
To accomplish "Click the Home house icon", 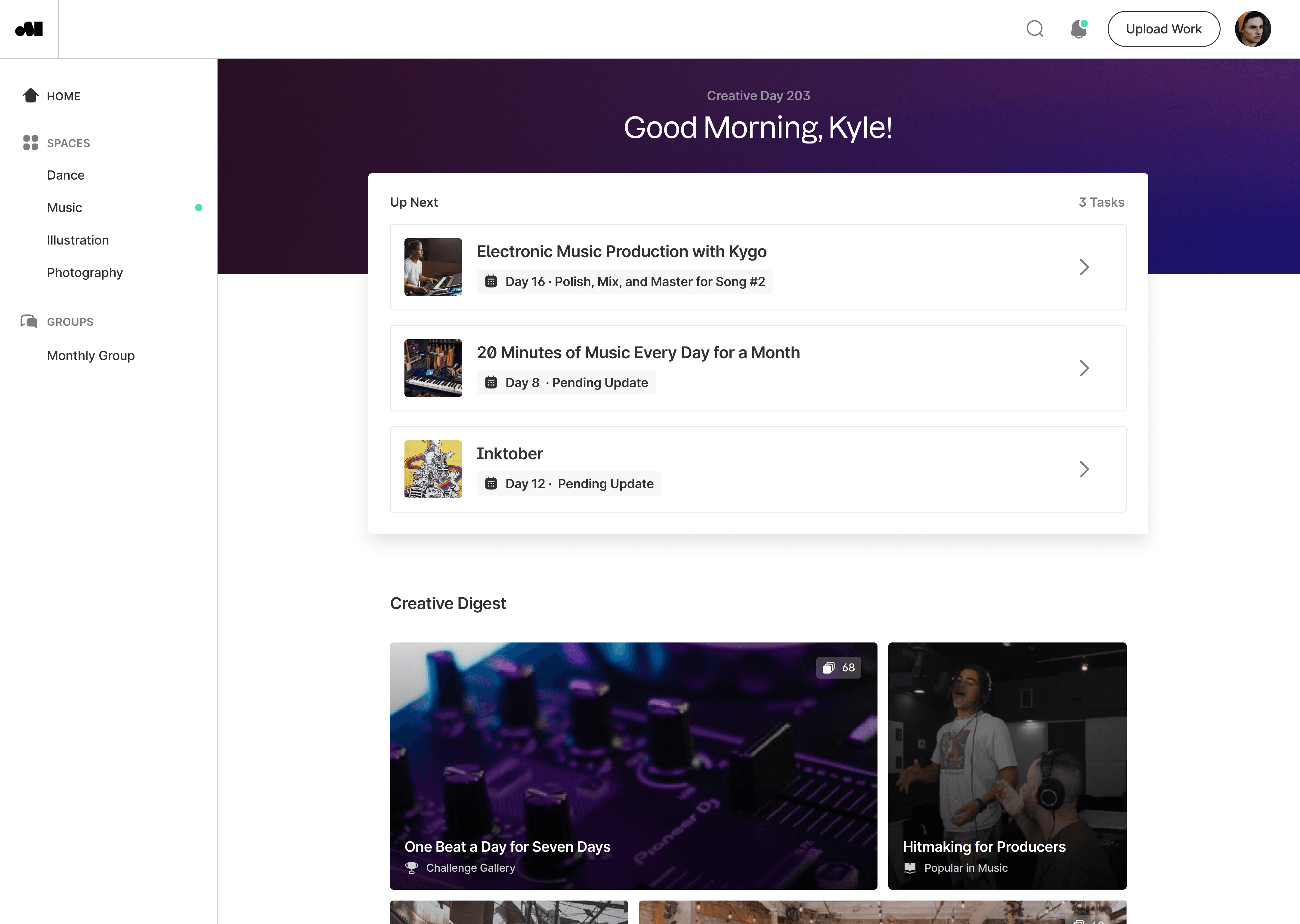I will [31, 96].
